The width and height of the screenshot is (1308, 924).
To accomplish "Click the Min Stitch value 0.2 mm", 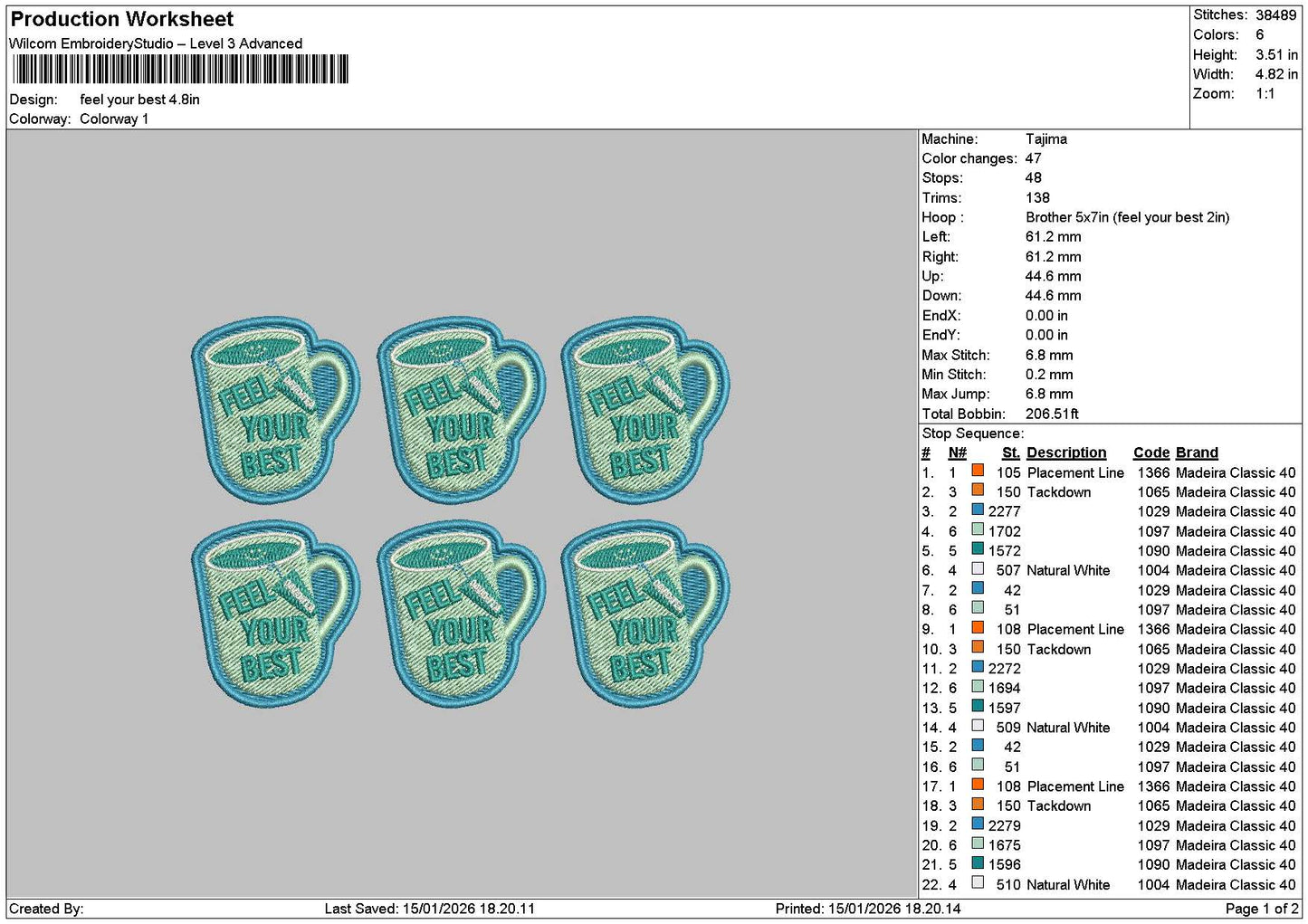I will coord(1050,375).
